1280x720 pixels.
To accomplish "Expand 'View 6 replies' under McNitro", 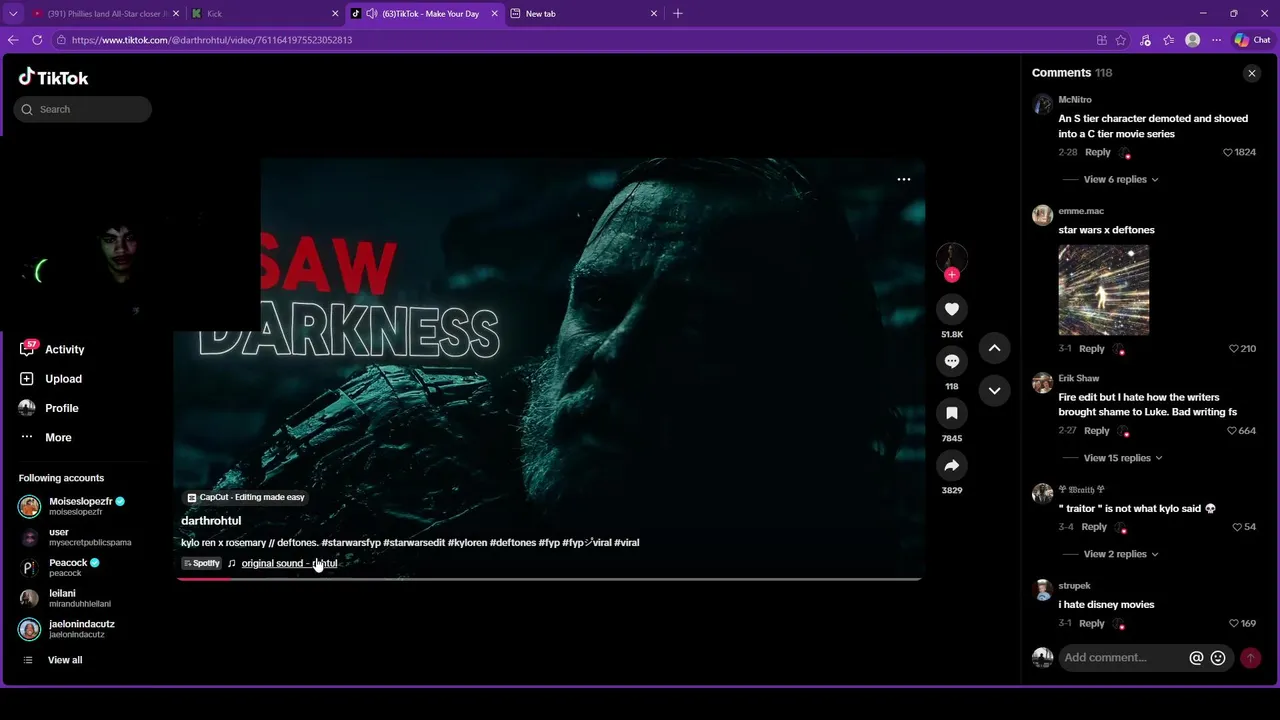I will click(1121, 179).
